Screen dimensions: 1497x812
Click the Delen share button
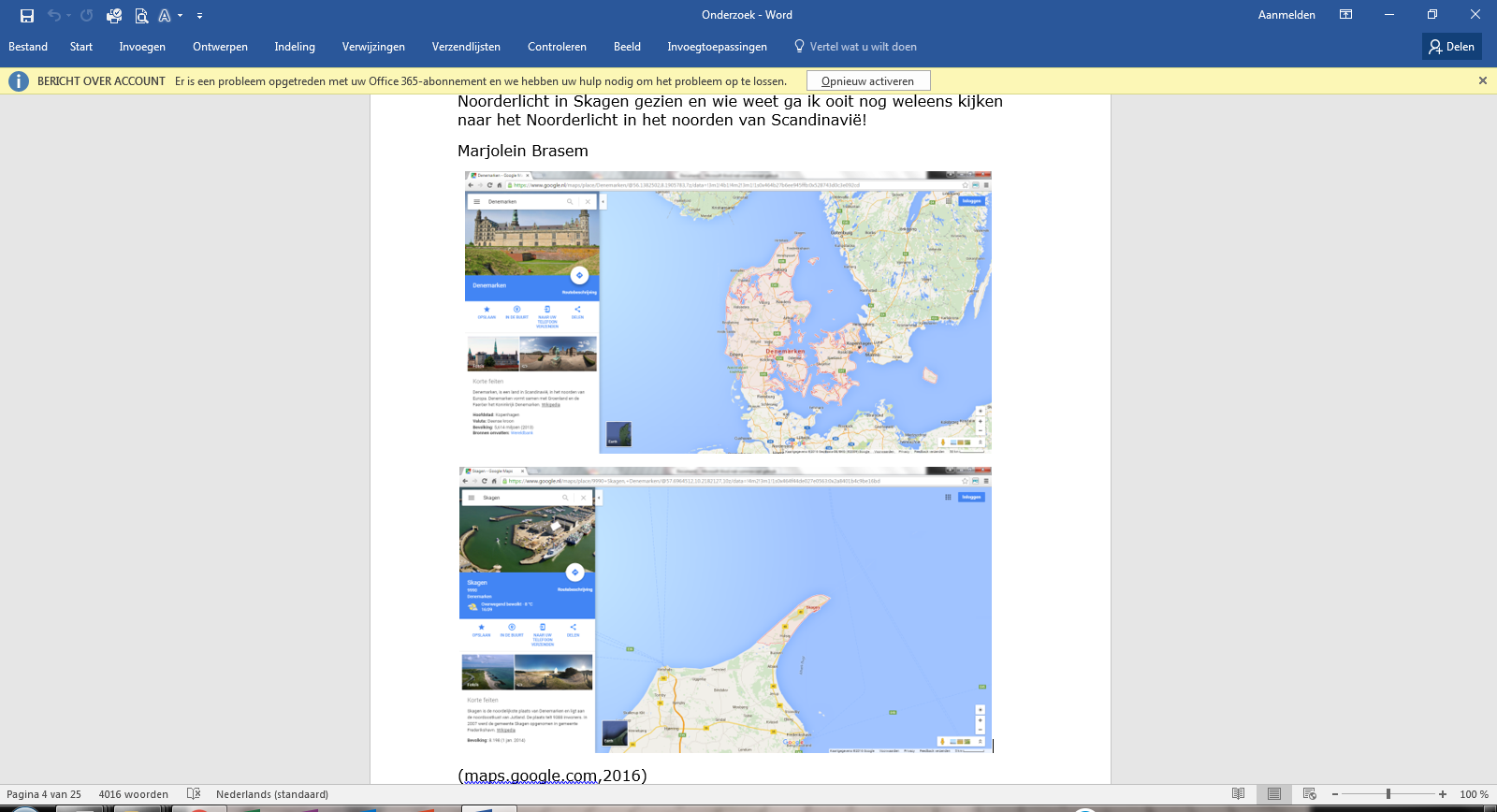(x=1451, y=47)
